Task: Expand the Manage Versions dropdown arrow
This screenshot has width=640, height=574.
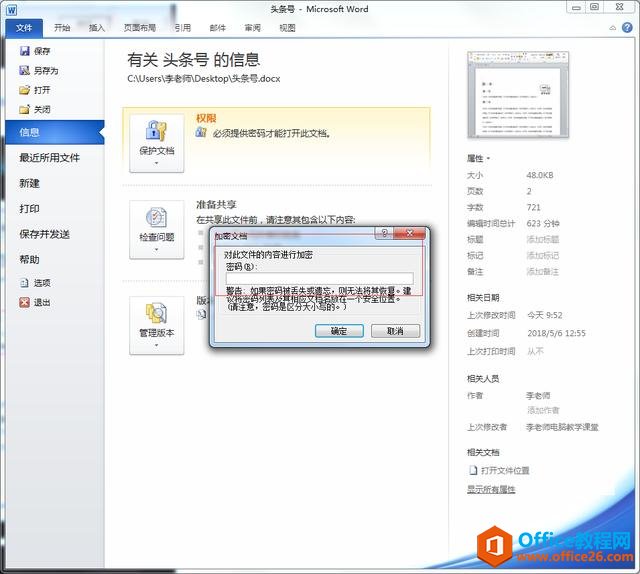Action: point(156,345)
